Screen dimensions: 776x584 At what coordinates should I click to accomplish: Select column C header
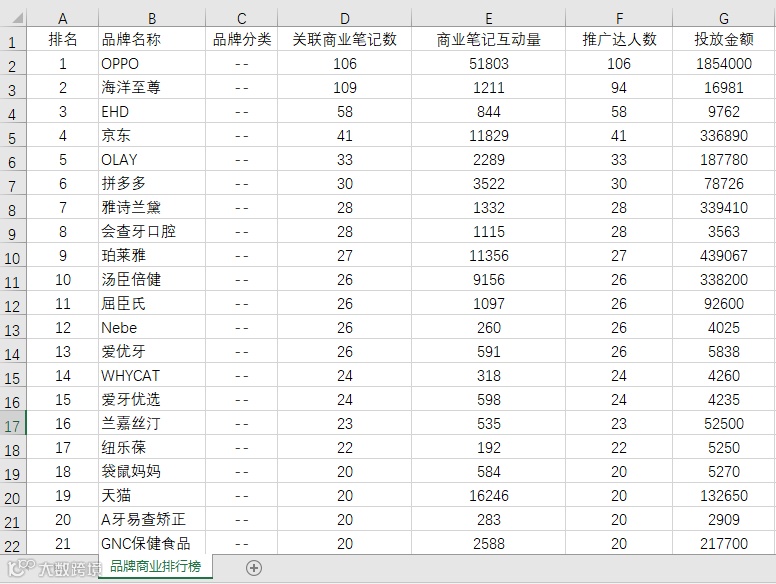242,18
